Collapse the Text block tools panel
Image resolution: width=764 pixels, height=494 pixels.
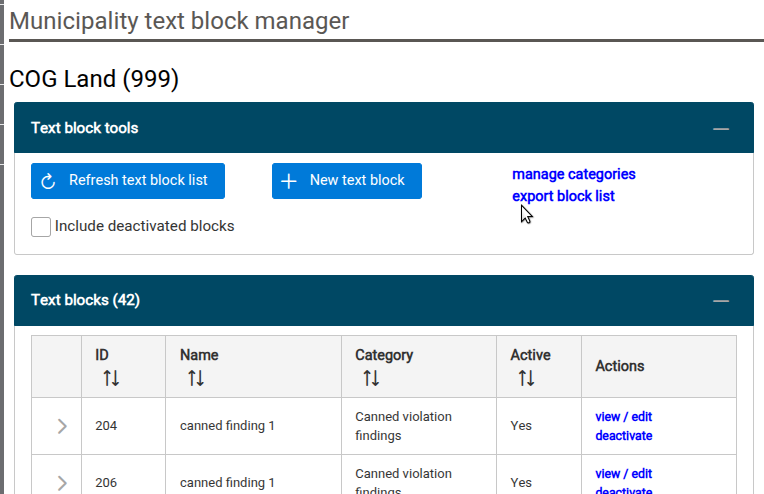click(721, 129)
